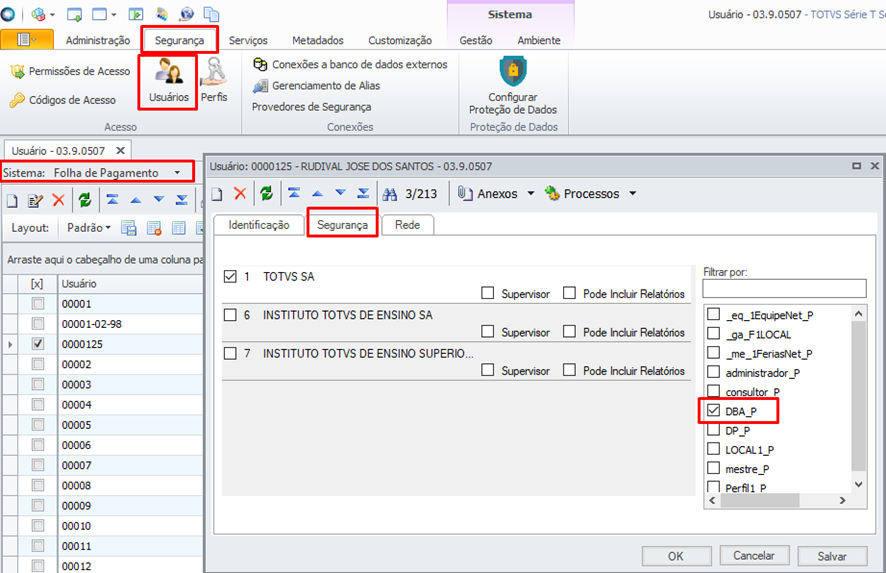
Task: Toggle checkbox for INSTITUTO TOTVS DE ENSINO SUPERIO...
Action: (x=230, y=353)
